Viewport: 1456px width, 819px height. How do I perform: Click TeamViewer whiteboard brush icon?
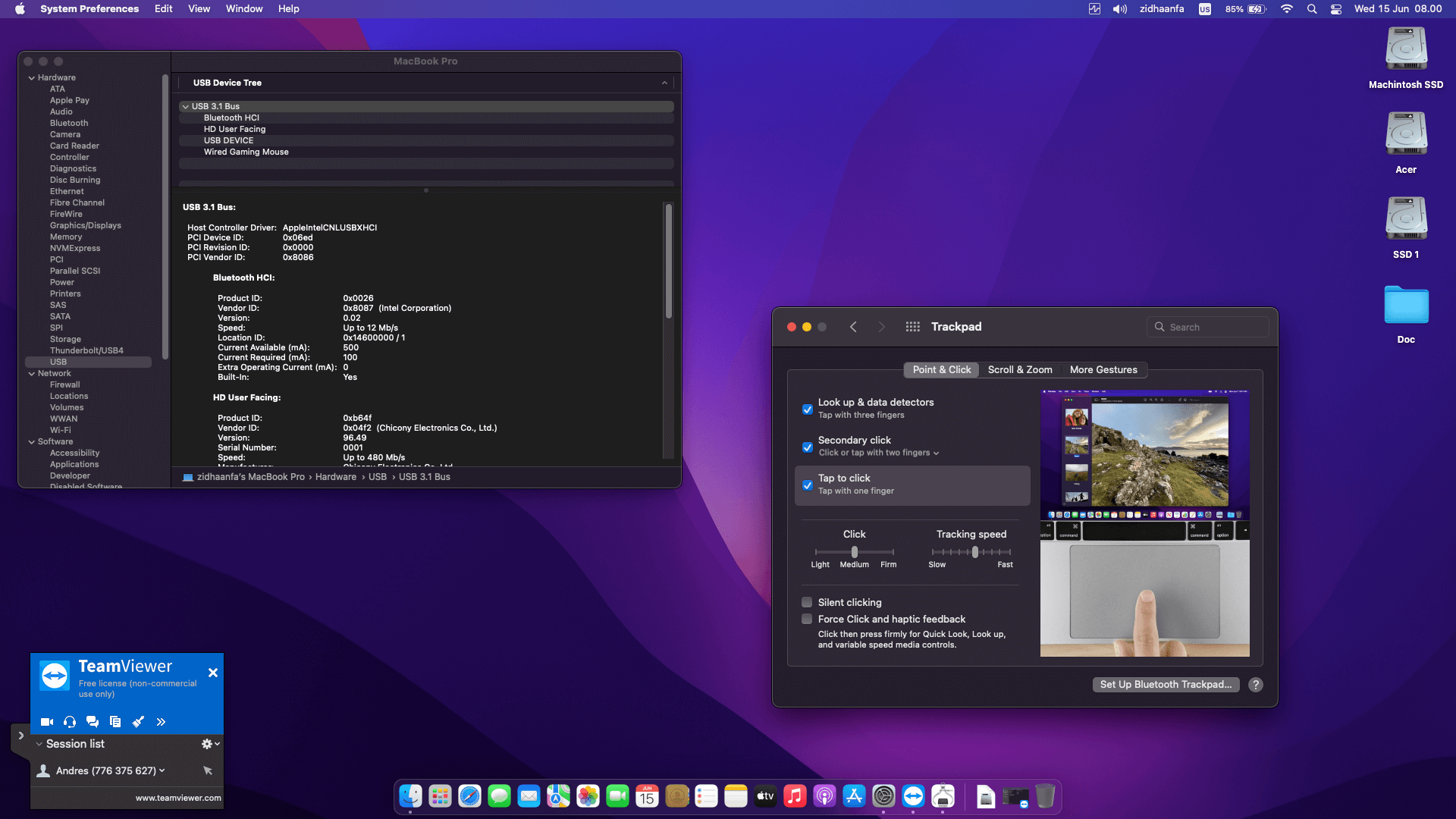[138, 722]
